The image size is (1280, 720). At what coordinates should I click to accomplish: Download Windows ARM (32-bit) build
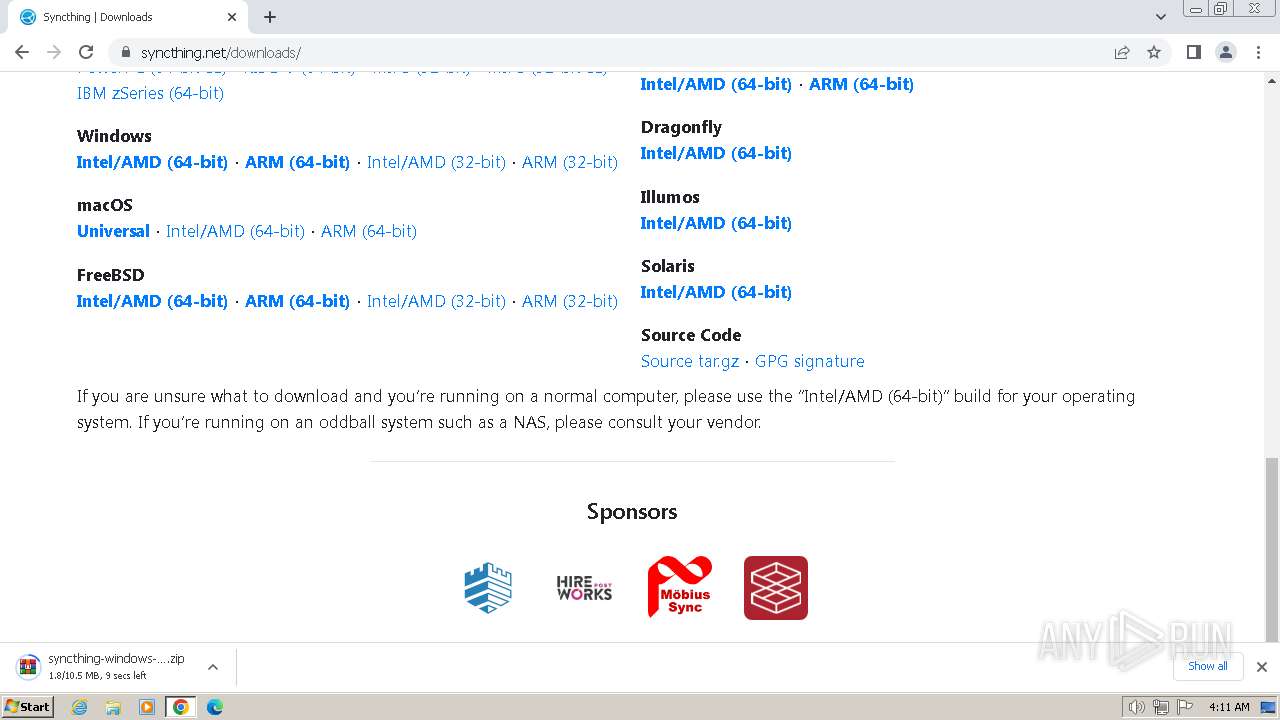[x=570, y=162]
